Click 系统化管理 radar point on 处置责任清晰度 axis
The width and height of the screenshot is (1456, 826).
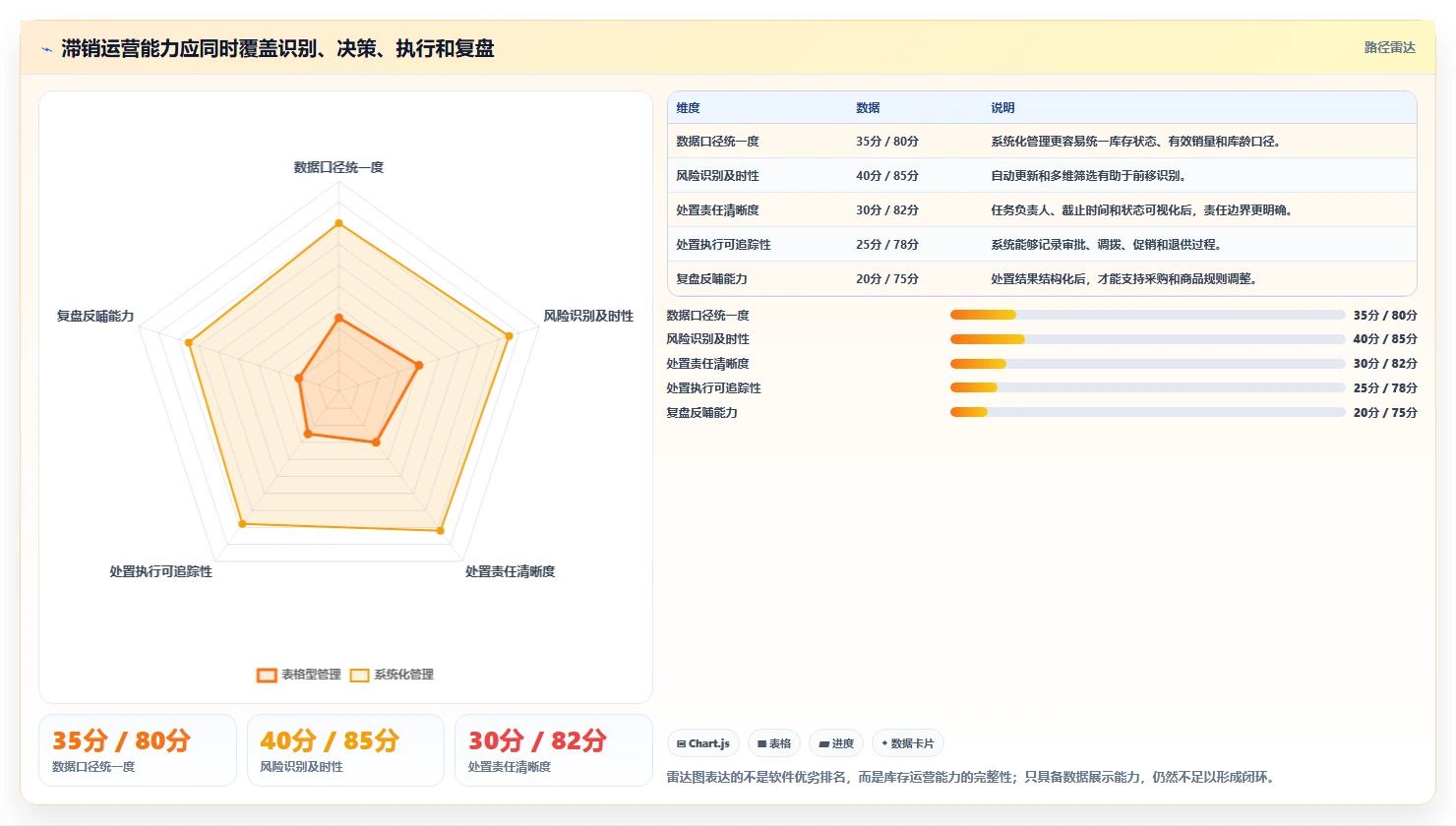tap(440, 531)
